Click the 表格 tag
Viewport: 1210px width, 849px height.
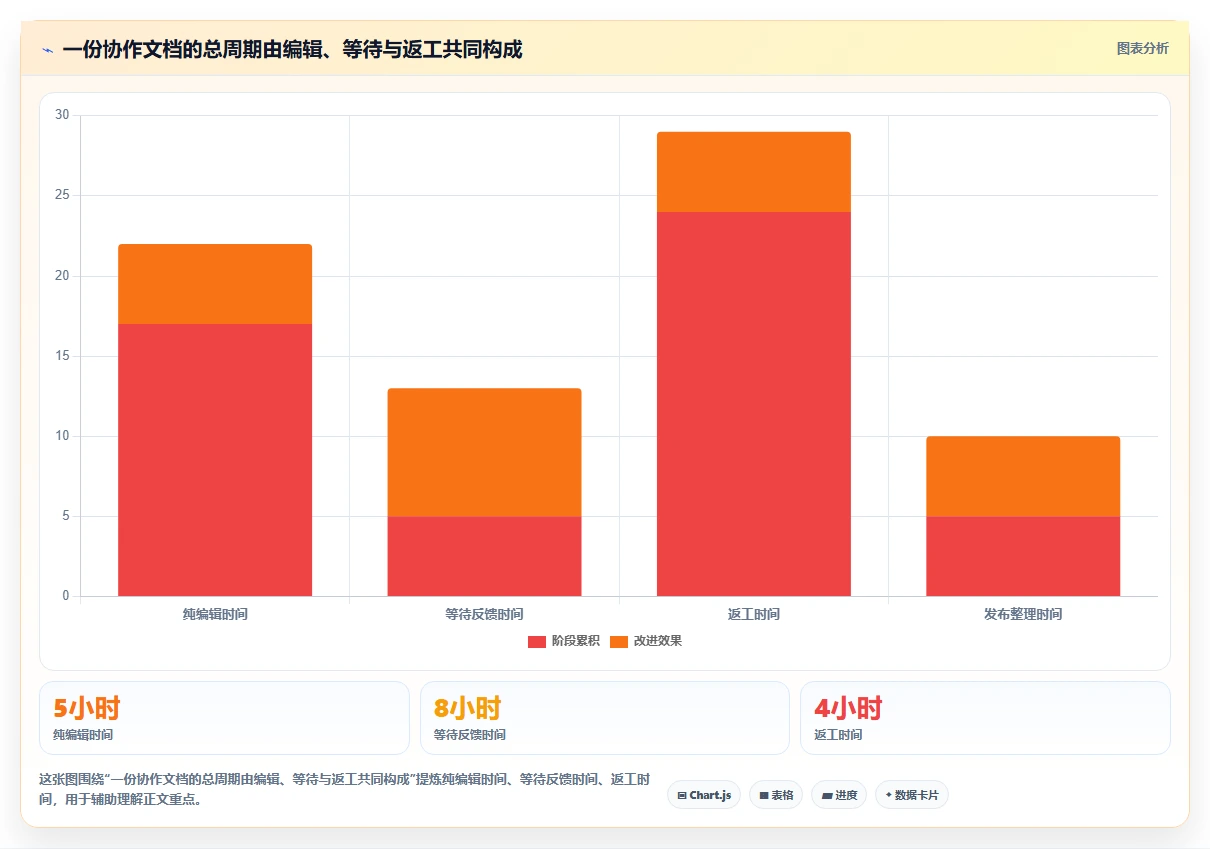click(x=776, y=795)
